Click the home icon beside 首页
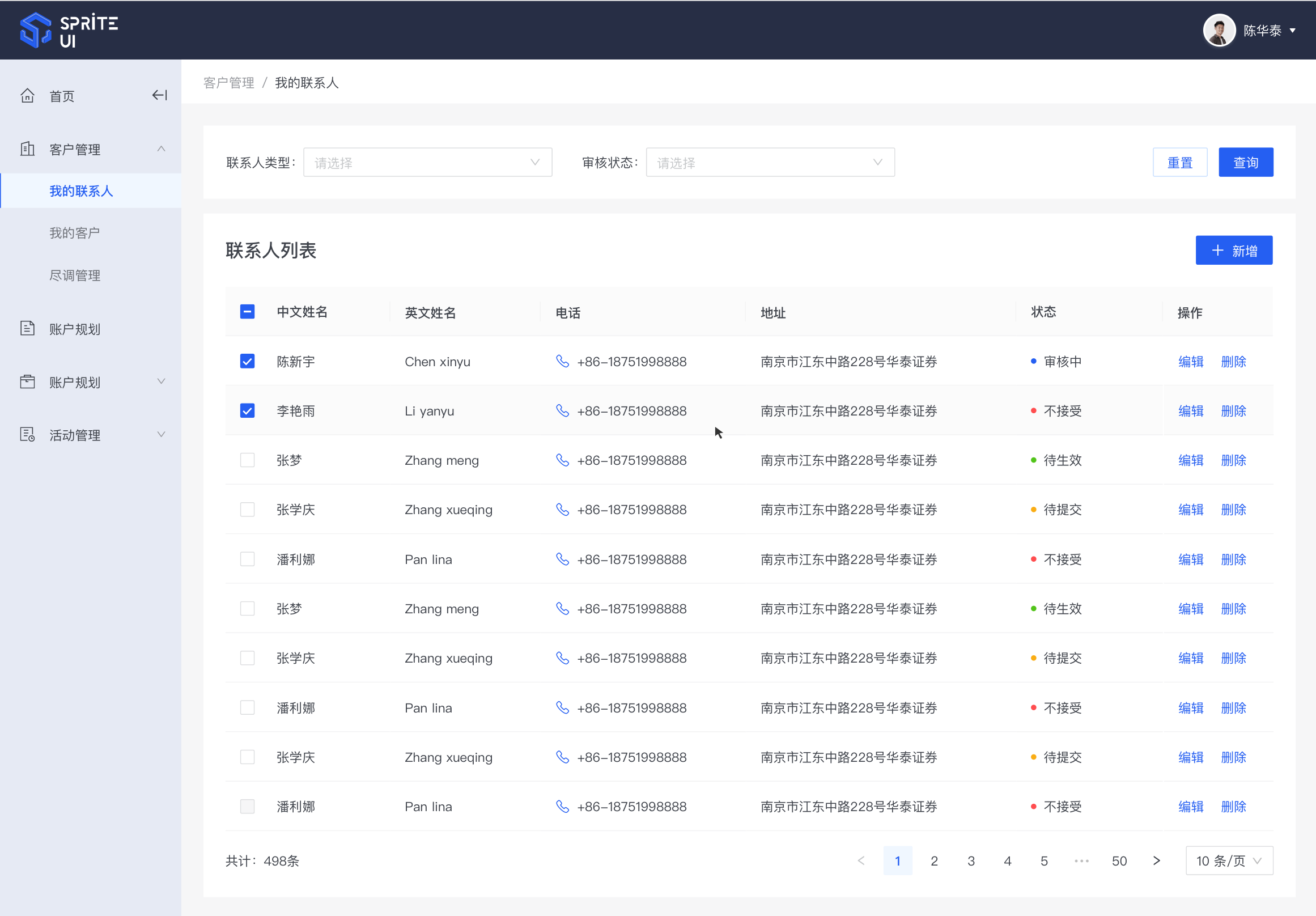Image resolution: width=1316 pixels, height=916 pixels. [x=28, y=96]
